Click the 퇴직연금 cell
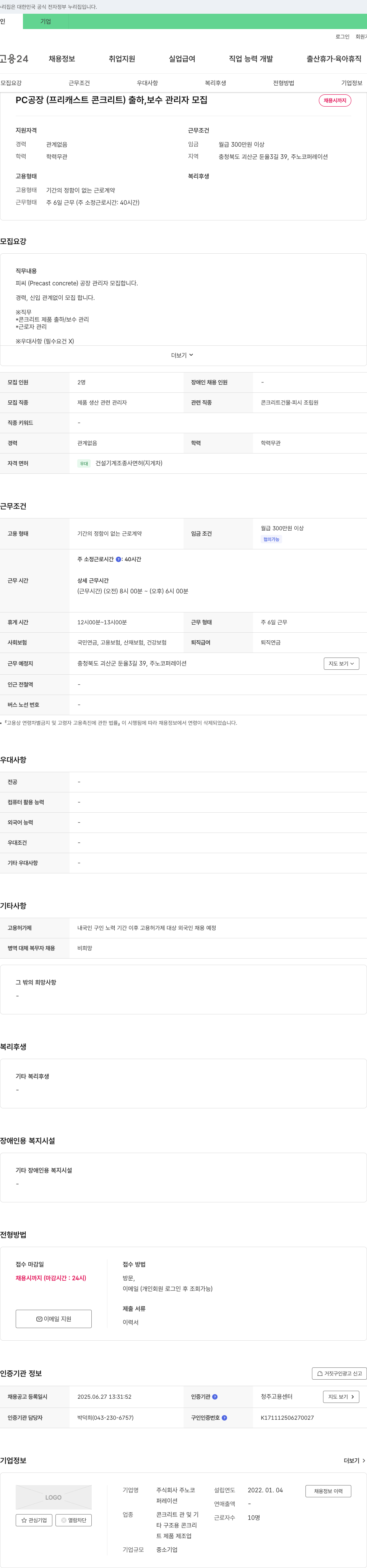Viewport: 367px width, 1568px height. pos(271,642)
